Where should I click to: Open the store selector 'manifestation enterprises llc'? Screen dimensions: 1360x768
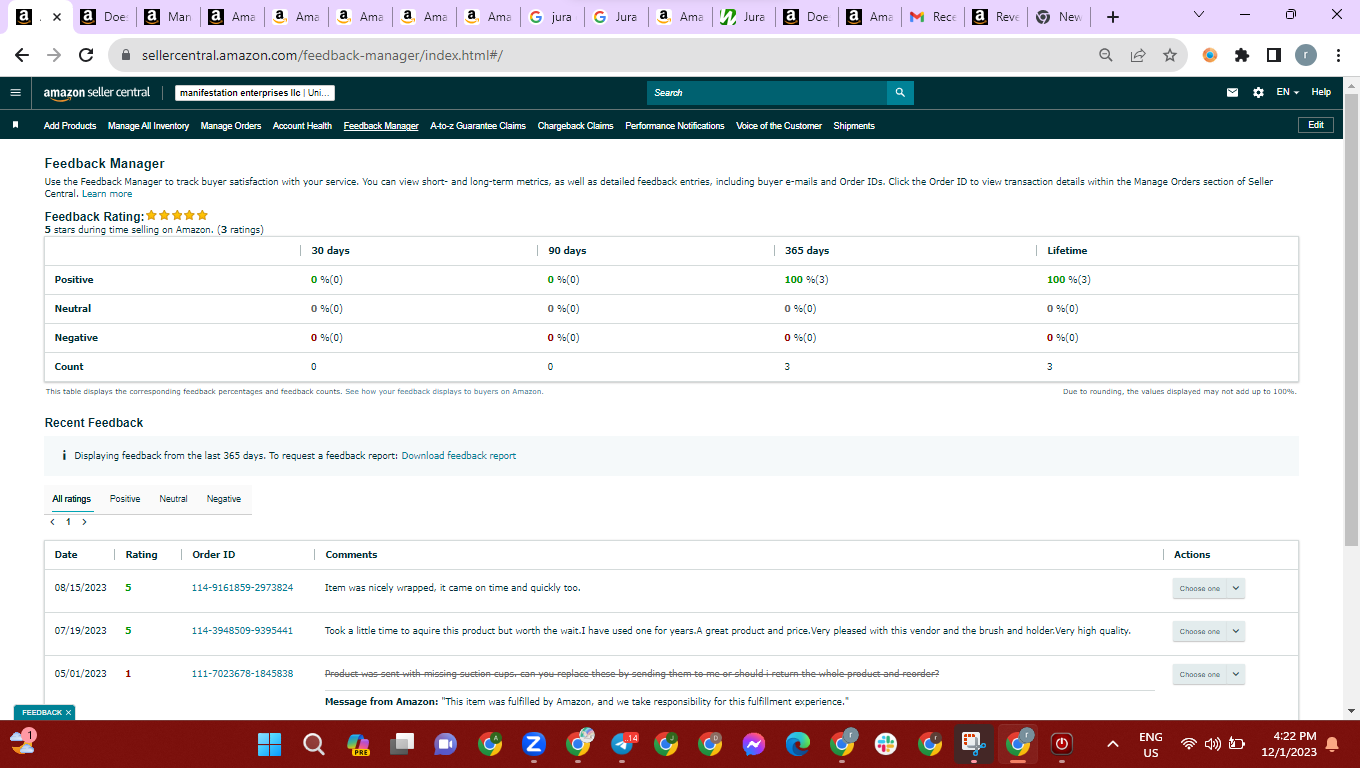[x=255, y=93]
